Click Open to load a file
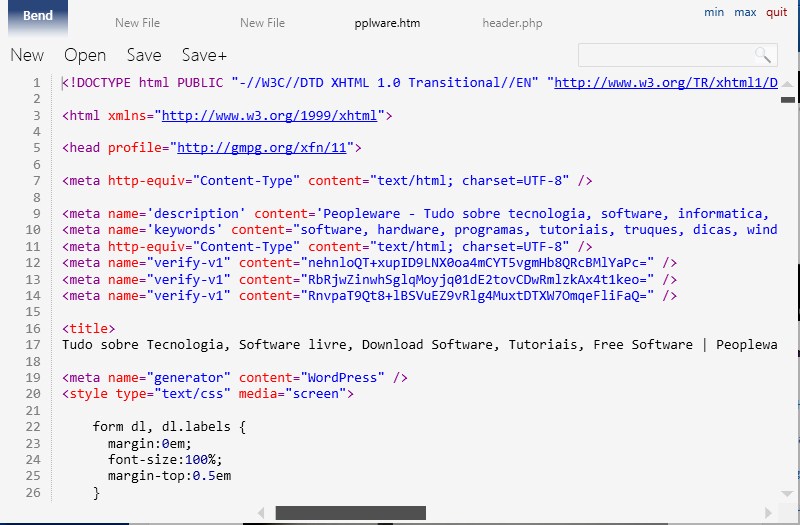 click(85, 55)
